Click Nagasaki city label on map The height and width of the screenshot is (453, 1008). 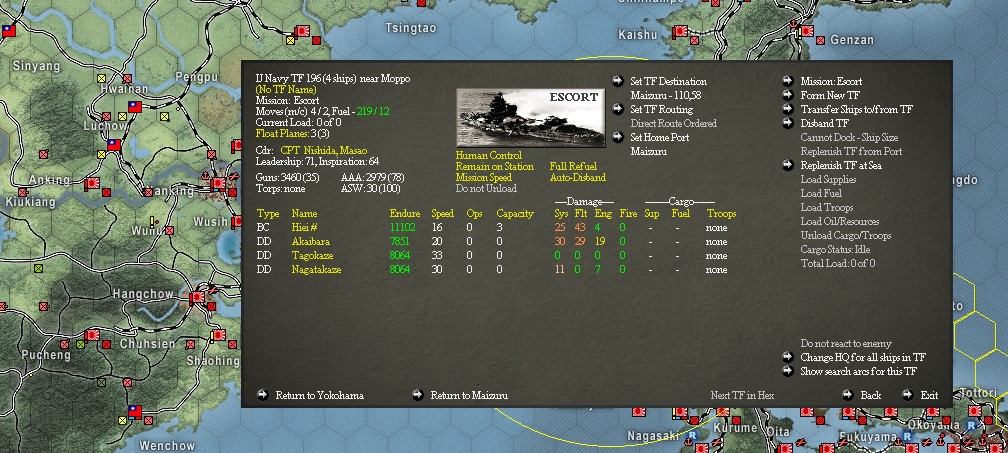pyautogui.click(x=653, y=436)
